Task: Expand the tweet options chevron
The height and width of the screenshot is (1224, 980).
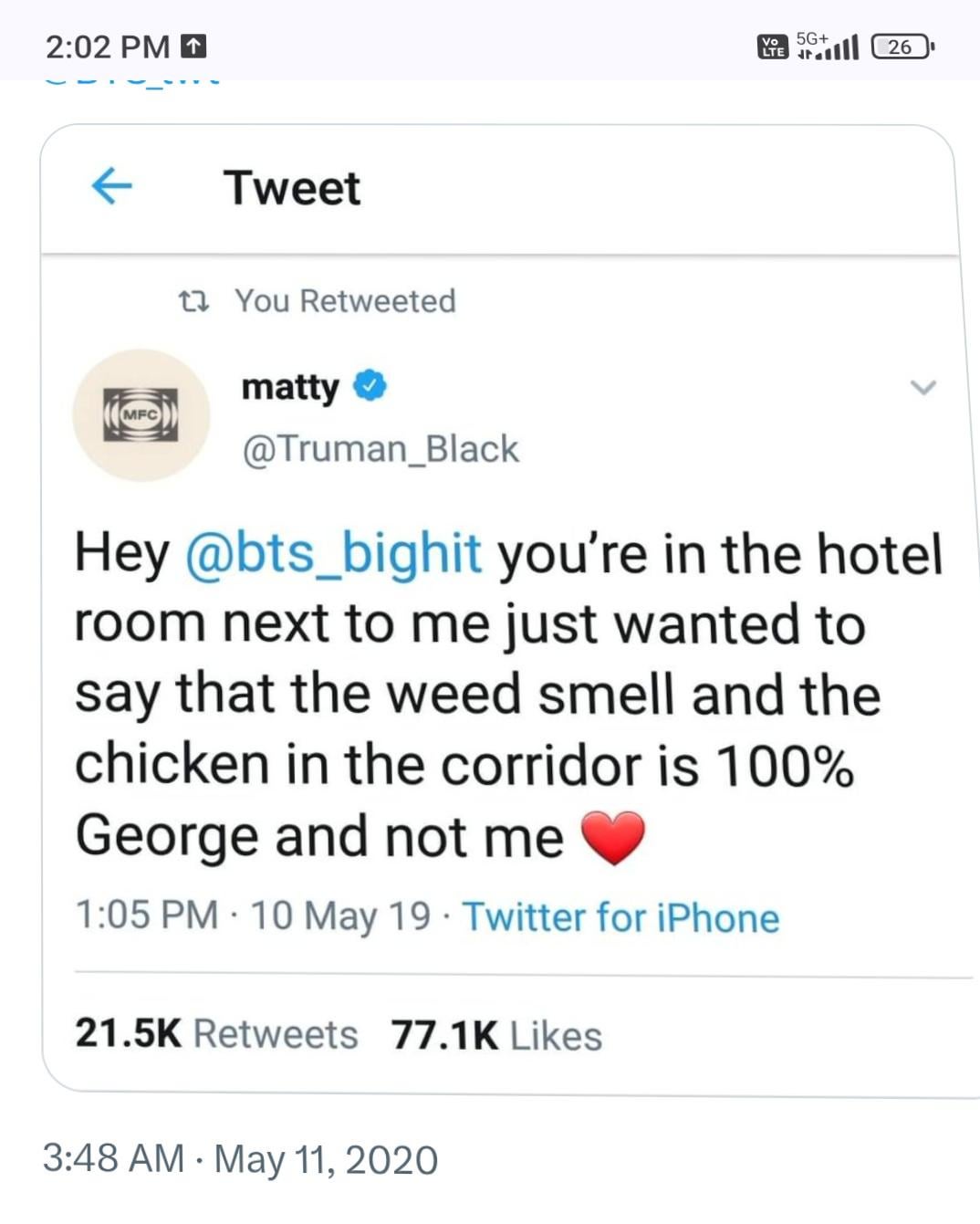Action: tap(923, 388)
